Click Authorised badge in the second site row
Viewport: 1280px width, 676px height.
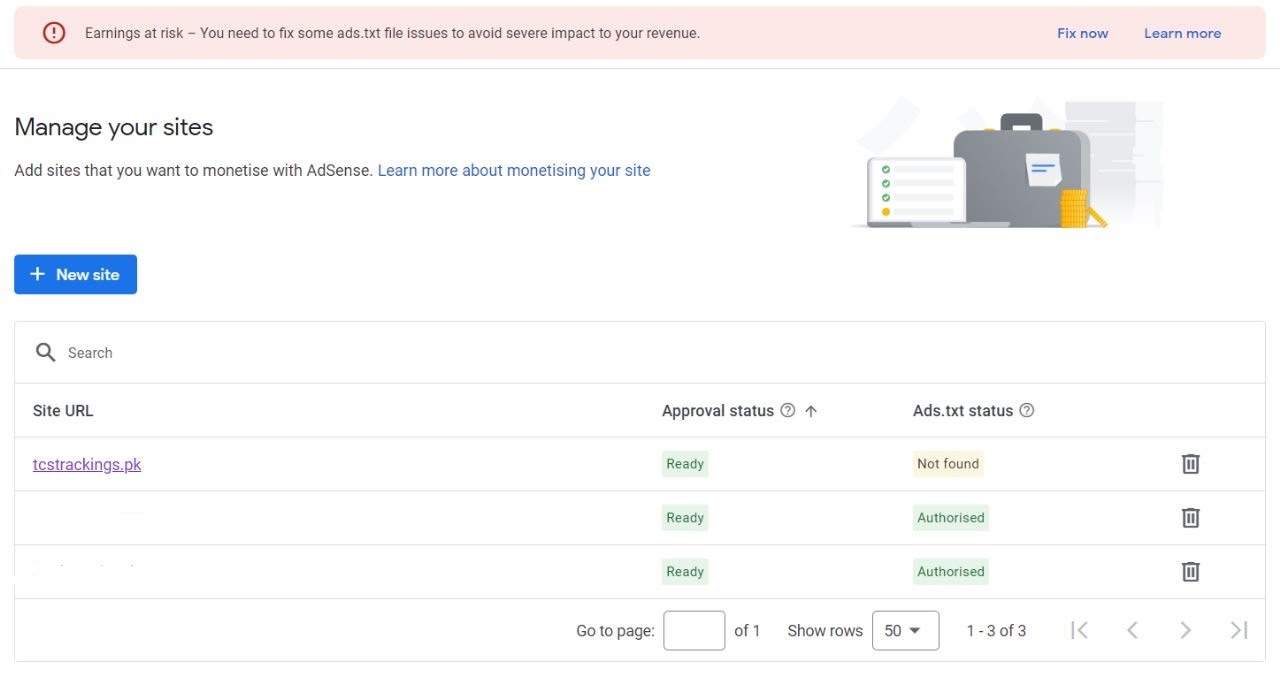pos(951,518)
